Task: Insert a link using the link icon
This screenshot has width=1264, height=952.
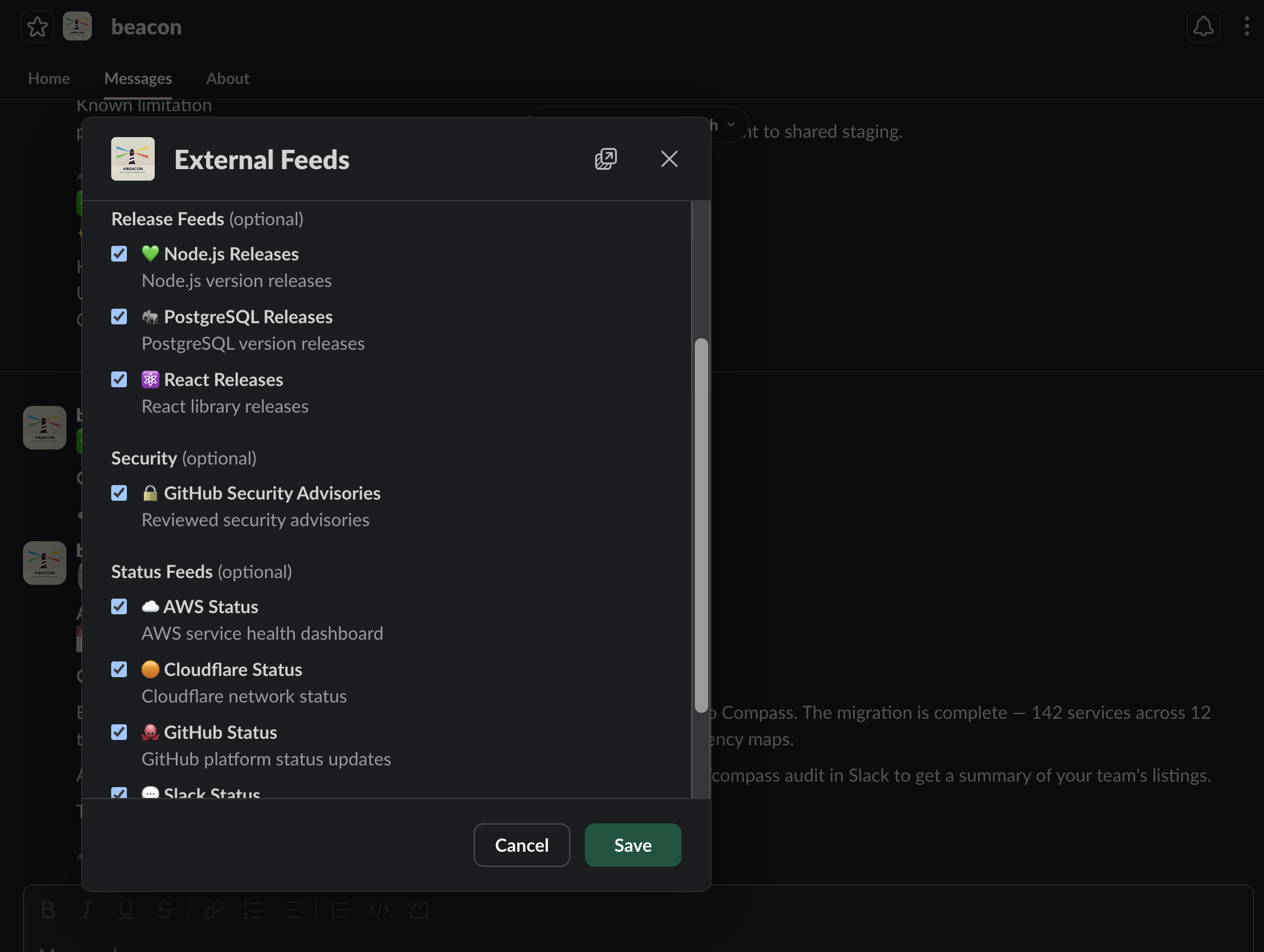Action: pyautogui.click(x=213, y=909)
